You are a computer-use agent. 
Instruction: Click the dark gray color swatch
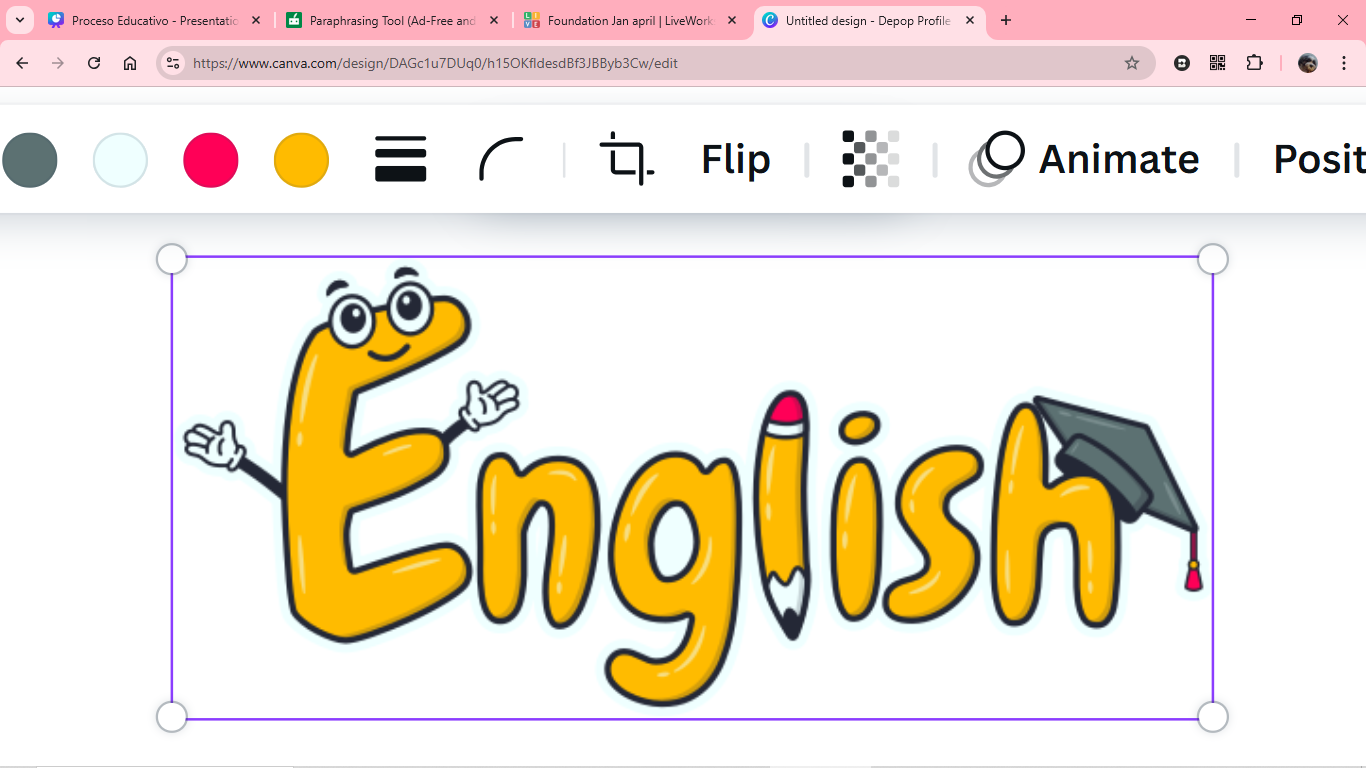30,160
